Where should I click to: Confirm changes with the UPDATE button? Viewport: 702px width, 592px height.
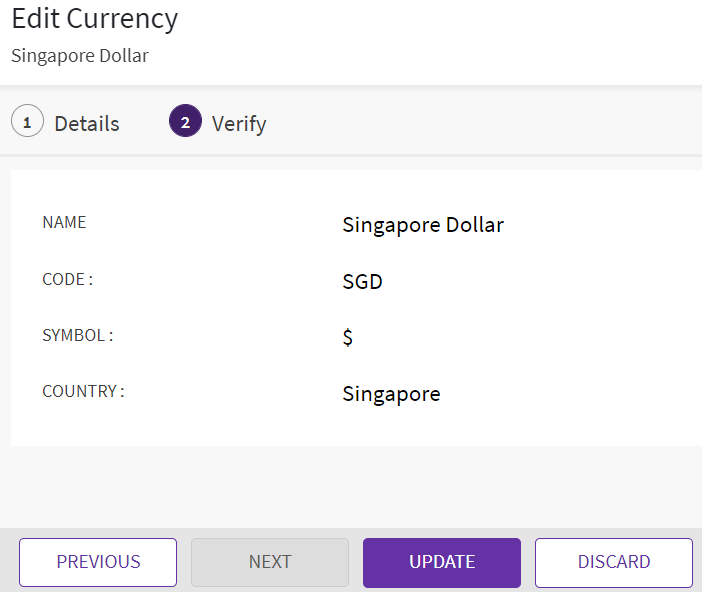pos(442,562)
